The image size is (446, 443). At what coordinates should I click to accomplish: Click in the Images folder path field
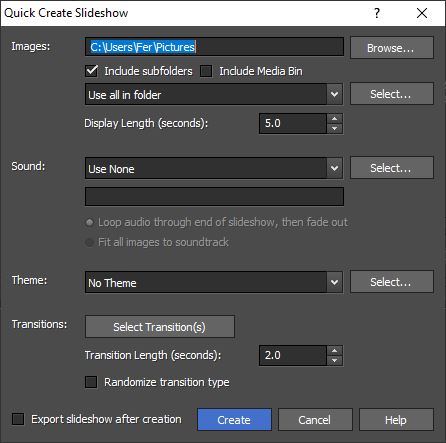(x=214, y=47)
